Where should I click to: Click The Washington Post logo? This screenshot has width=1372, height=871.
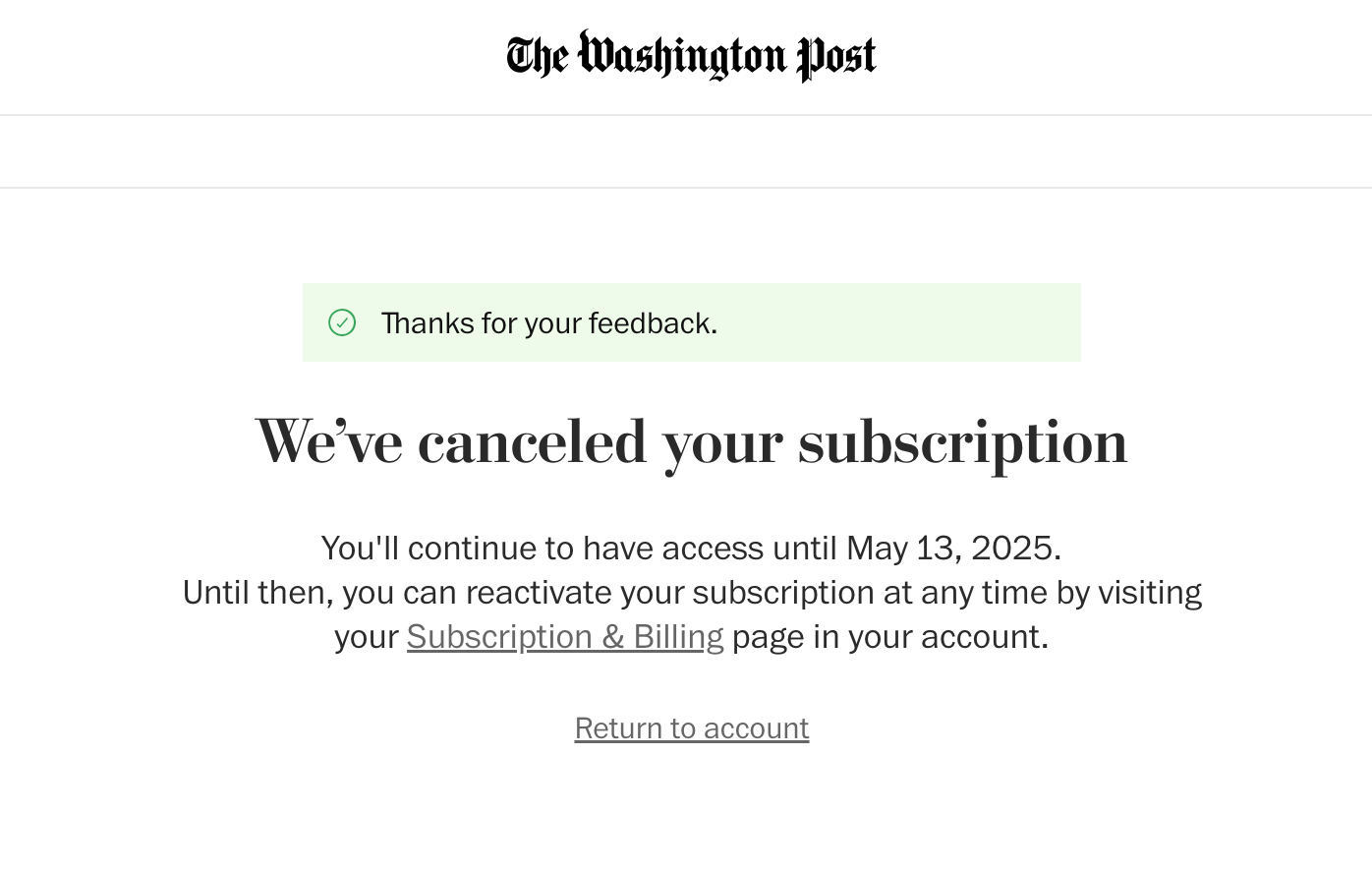[691, 56]
